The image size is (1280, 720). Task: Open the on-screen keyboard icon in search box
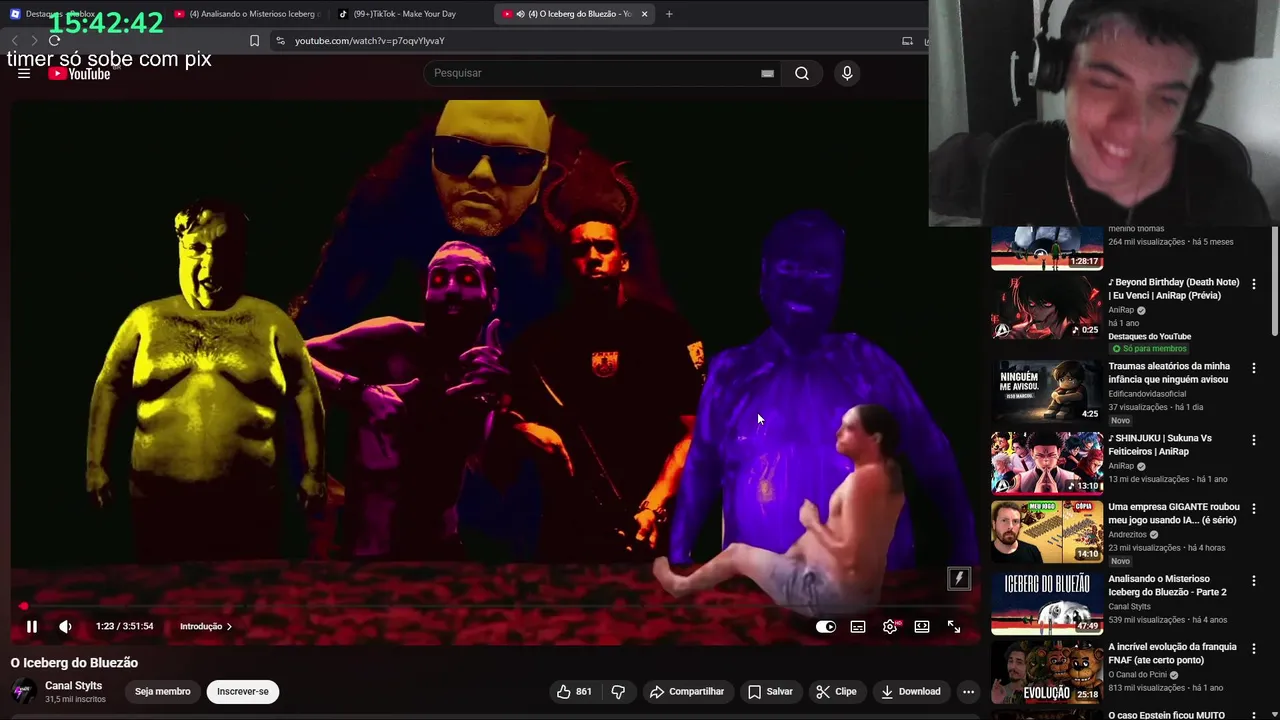767,73
